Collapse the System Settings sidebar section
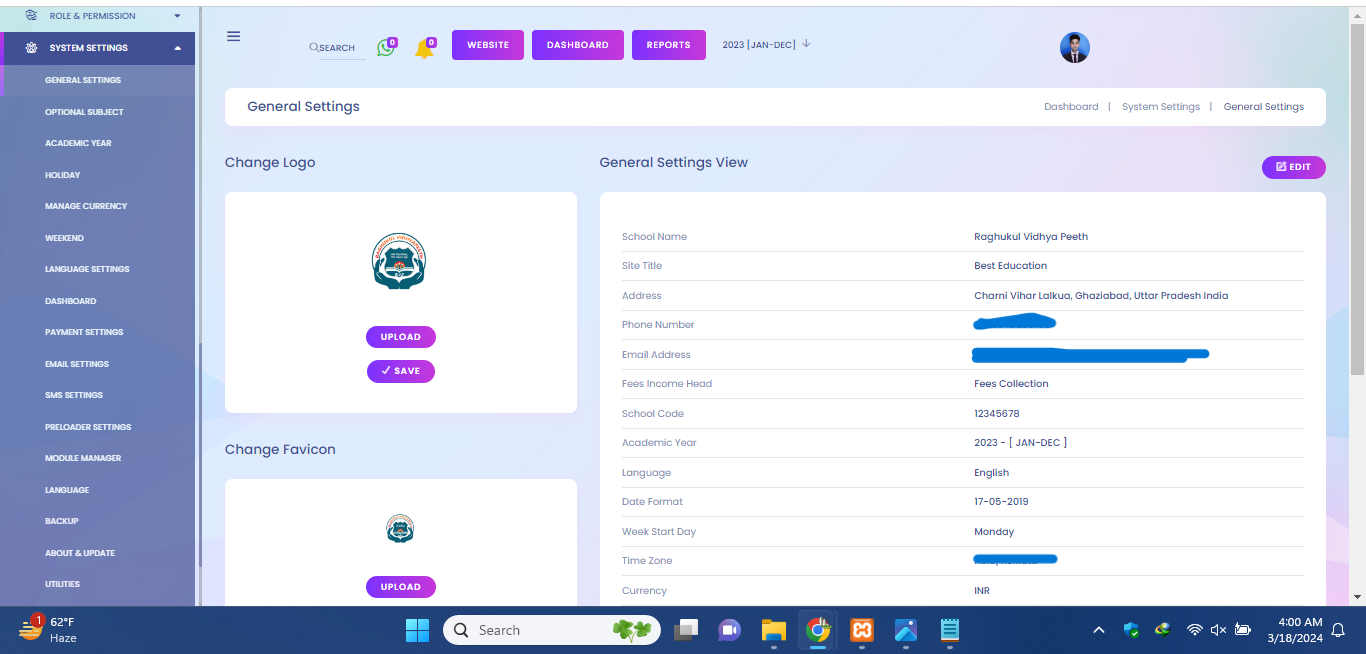 (177, 48)
